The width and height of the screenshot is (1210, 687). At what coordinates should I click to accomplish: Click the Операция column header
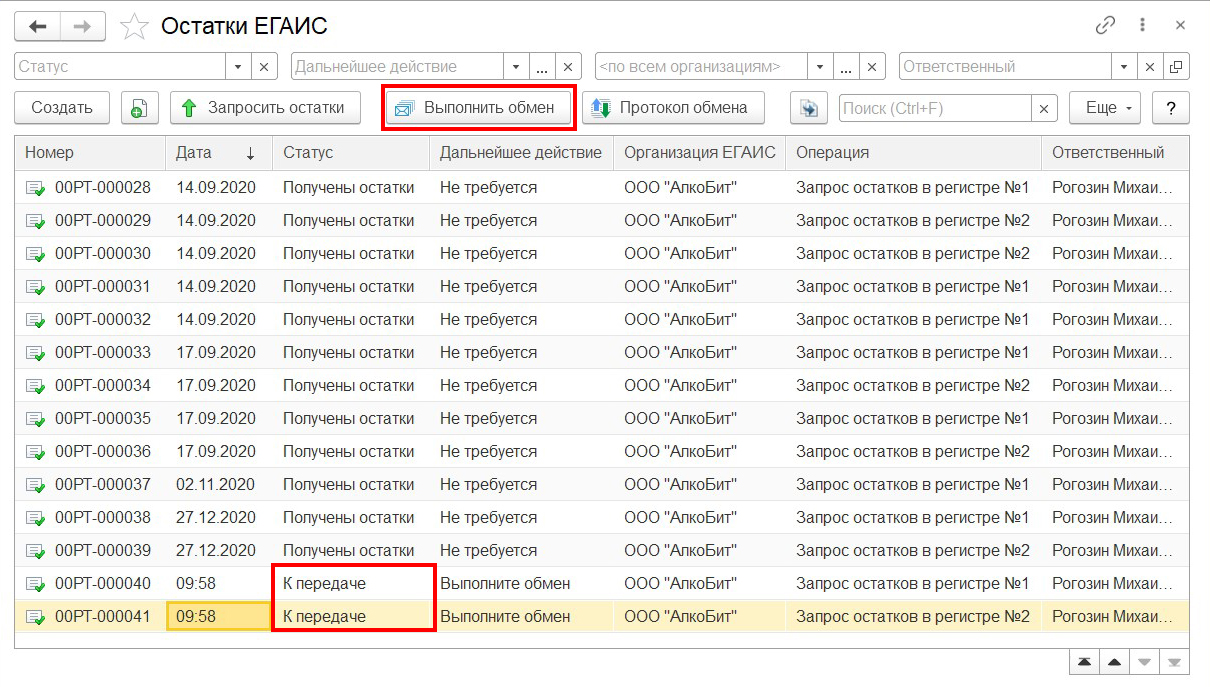point(913,153)
